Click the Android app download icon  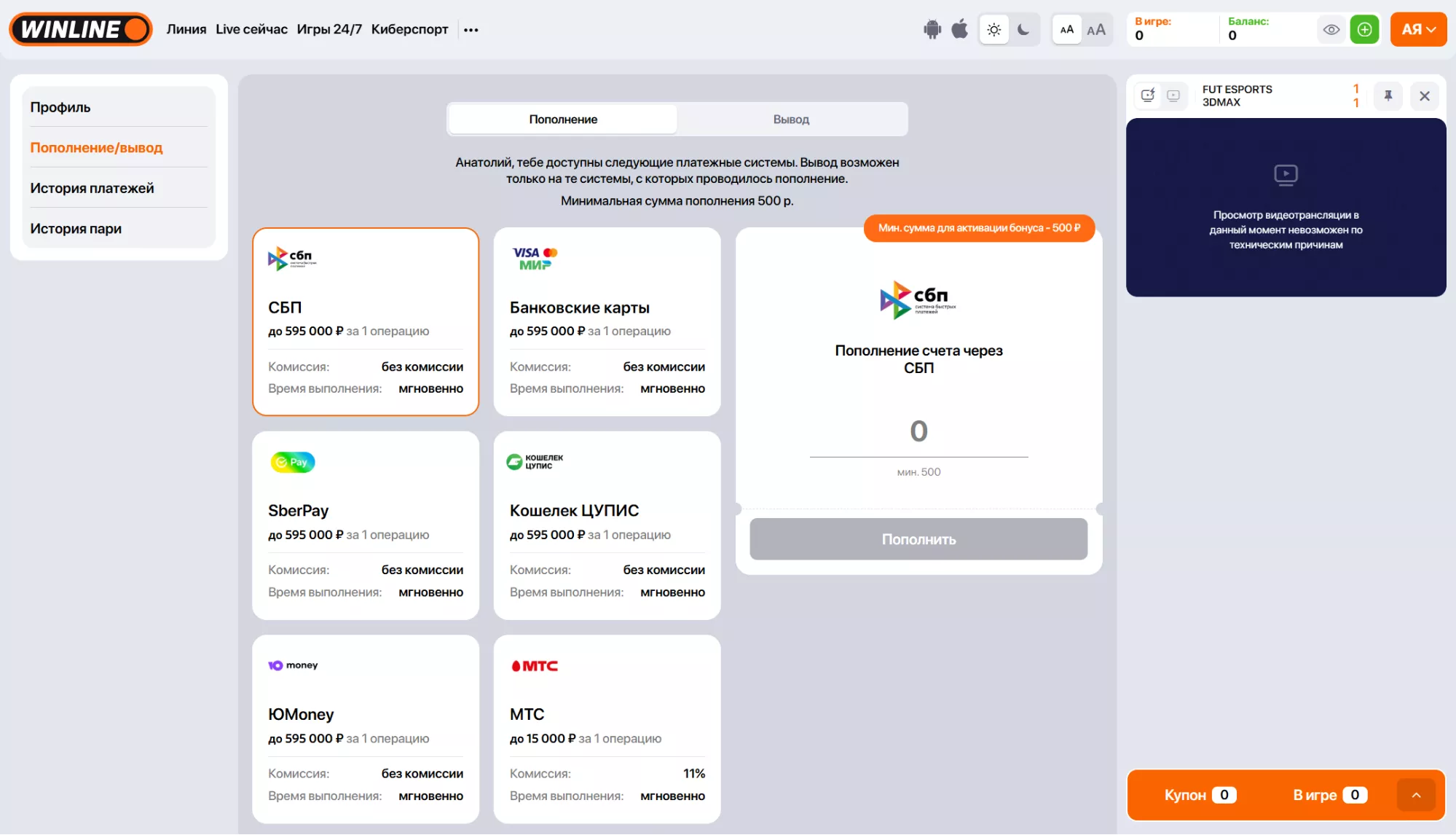pos(932,30)
